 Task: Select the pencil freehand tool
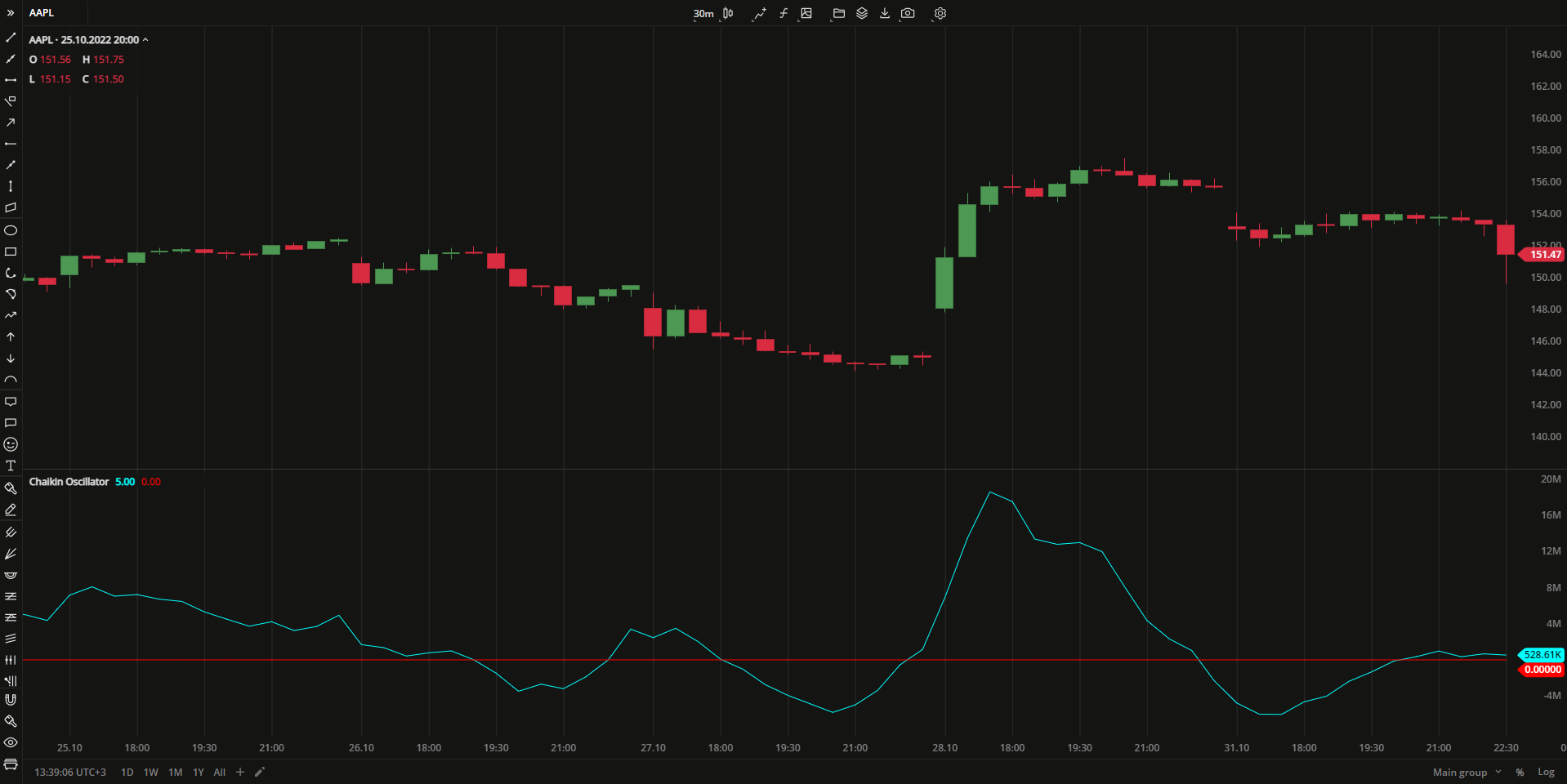click(11, 510)
